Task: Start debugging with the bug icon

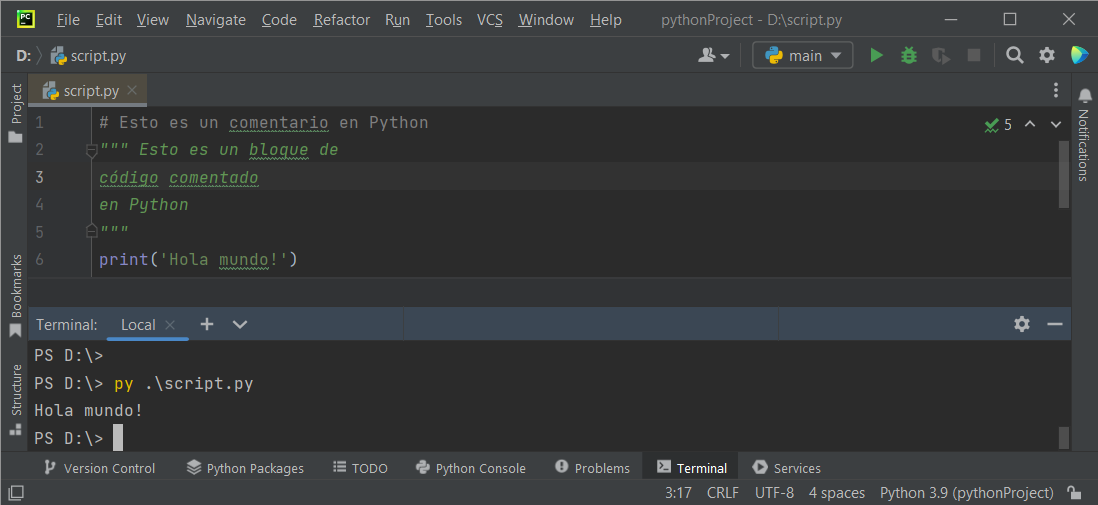Action: point(908,55)
